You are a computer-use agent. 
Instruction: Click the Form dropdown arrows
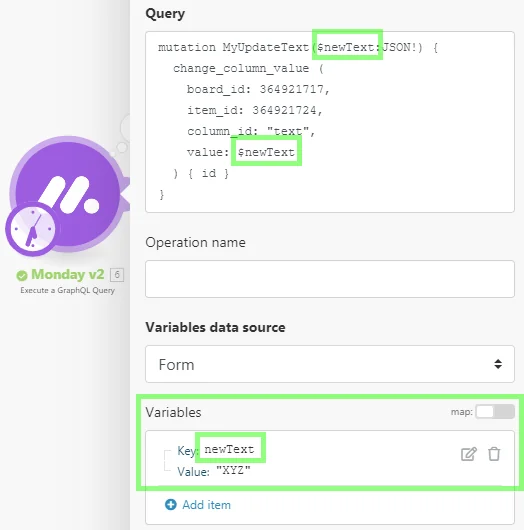(x=498, y=364)
